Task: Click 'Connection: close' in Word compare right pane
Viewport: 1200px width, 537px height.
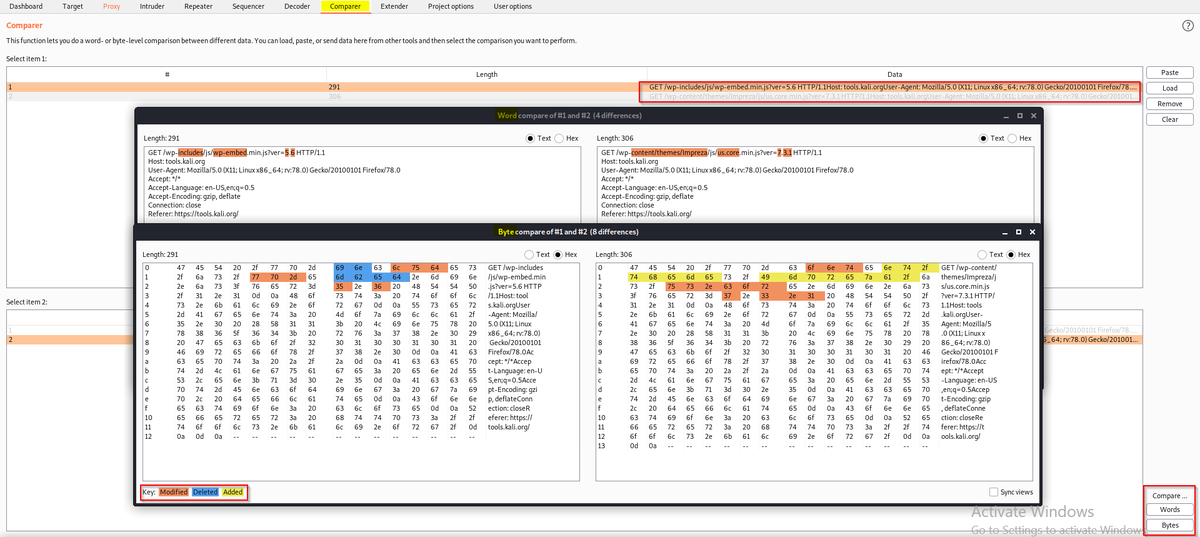Action: (x=629, y=204)
